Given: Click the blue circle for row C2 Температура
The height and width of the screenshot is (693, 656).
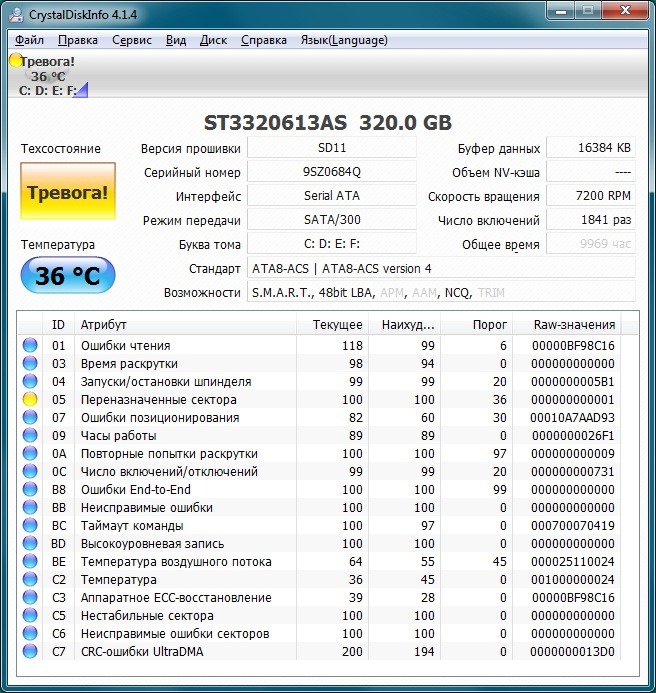Looking at the screenshot, I should pyautogui.click(x=30, y=579).
